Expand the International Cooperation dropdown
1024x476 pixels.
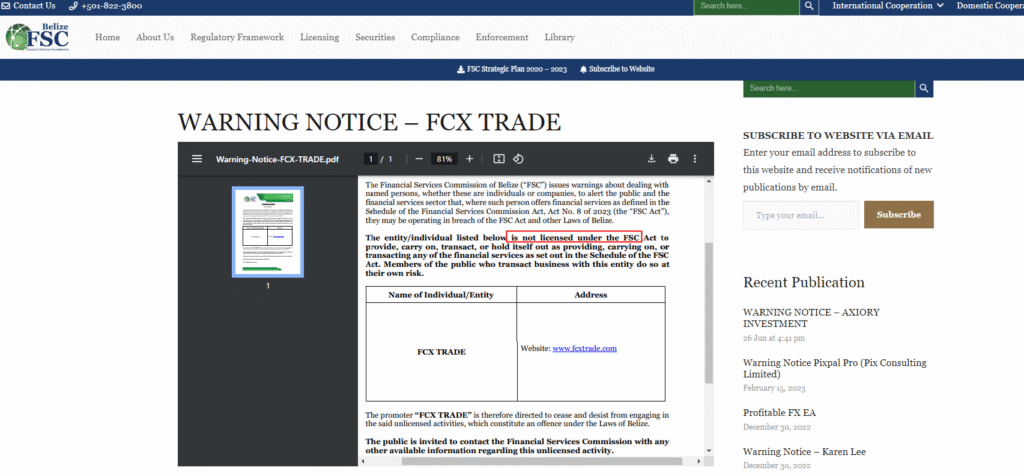pyautogui.click(x=888, y=6)
